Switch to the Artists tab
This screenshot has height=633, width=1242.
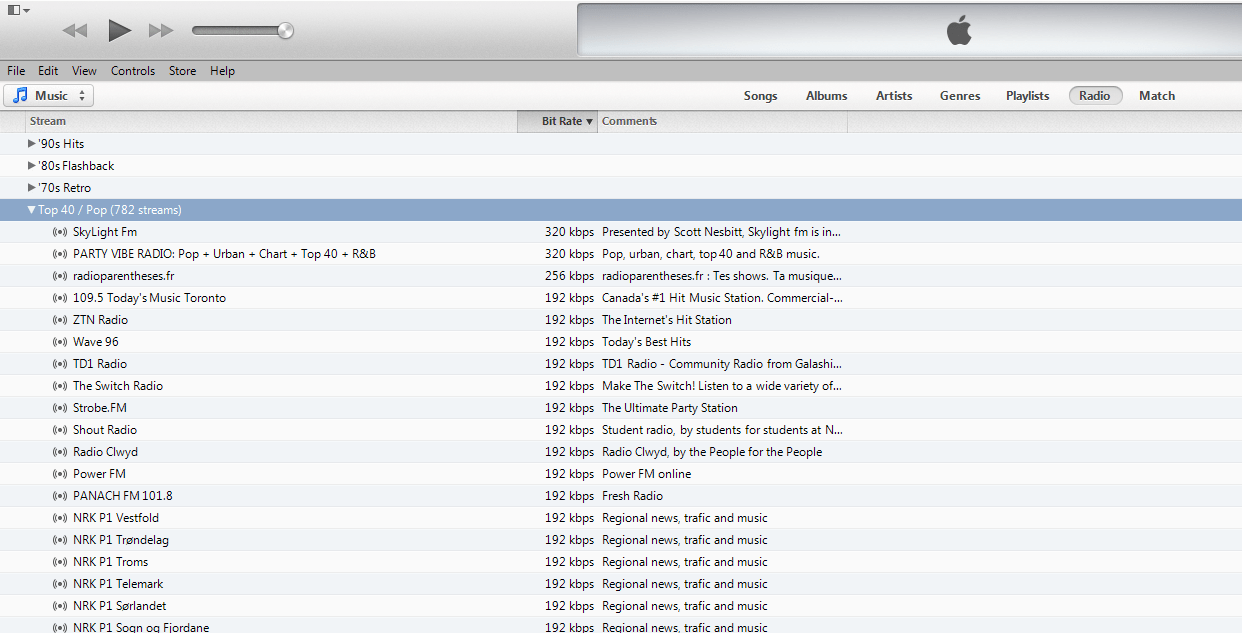pyautogui.click(x=894, y=96)
